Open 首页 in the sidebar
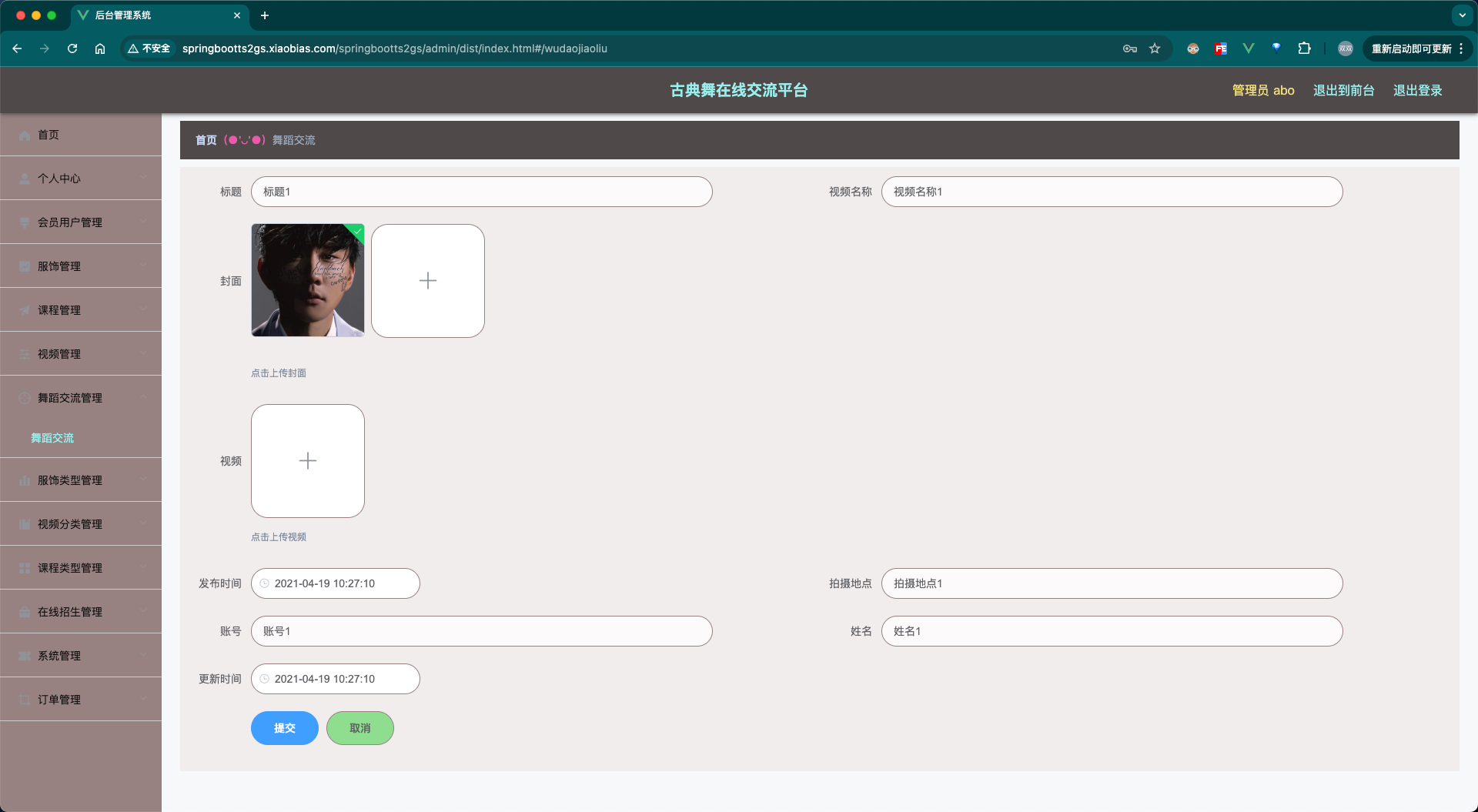 pos(81,135)
